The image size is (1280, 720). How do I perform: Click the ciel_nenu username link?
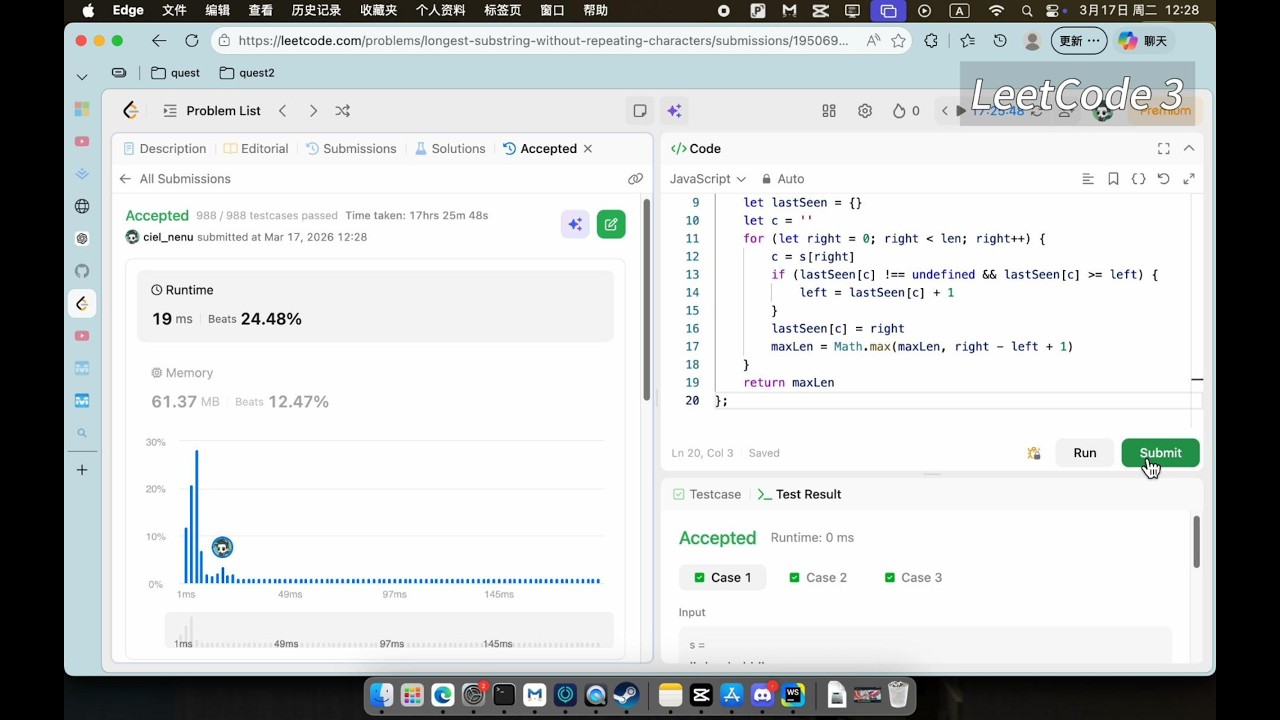(168, 237)
